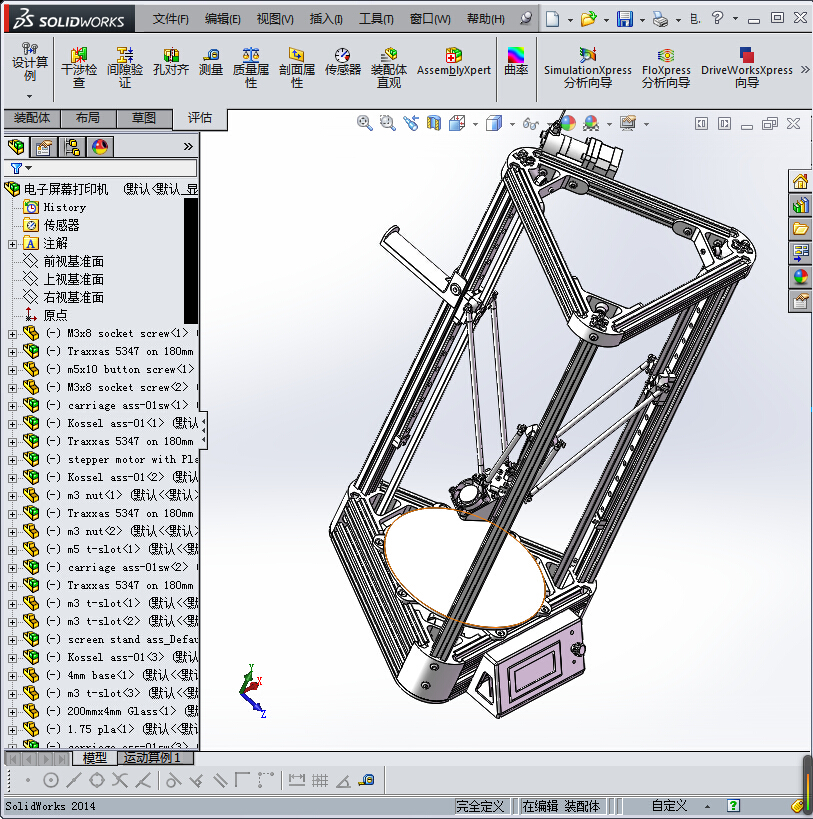Open the File Explorer task pane icon
The width and height of the screenshot is (813, 819).
click(x=800, y=229)
